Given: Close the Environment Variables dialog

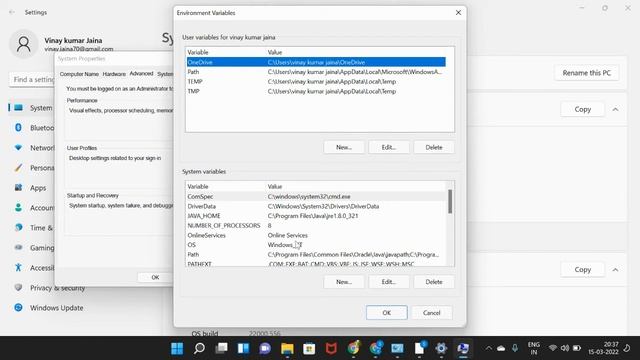Looking at the screenshot, I should pyautogui.click(x=458, y=13).
